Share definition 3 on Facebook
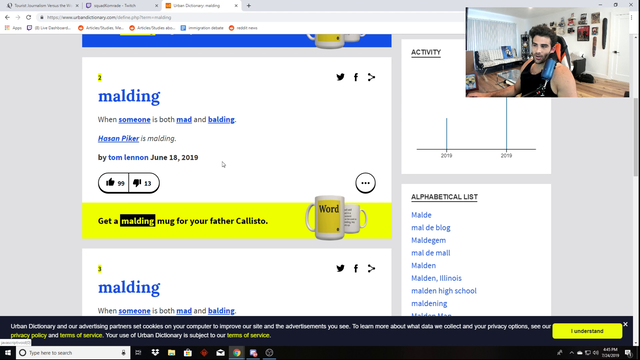Screen dimensions: 640x360 356,268
